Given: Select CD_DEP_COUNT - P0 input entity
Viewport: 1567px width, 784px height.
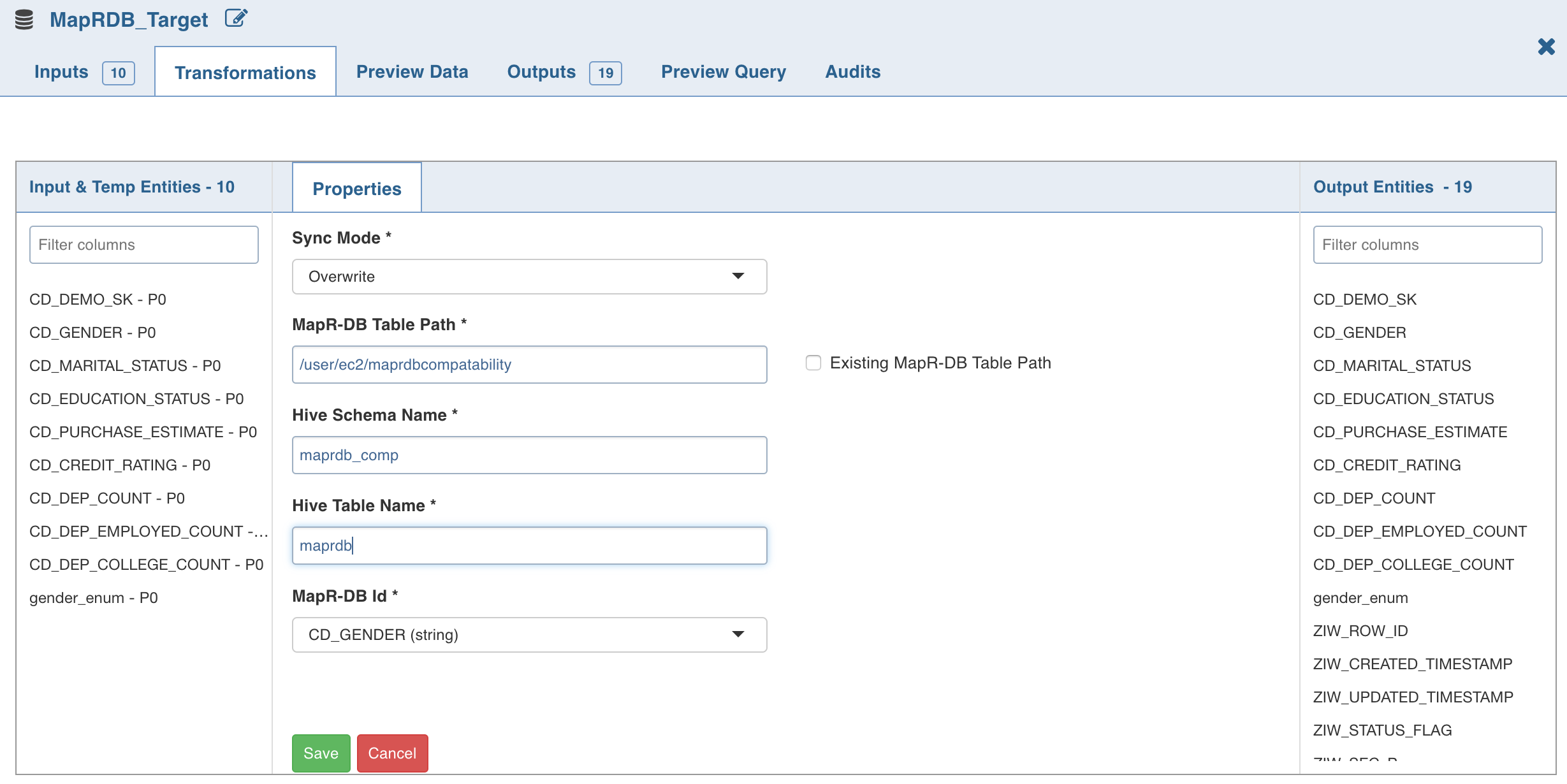Looking at the screenshot, I should pyautogui.click(x=107, y=498).
